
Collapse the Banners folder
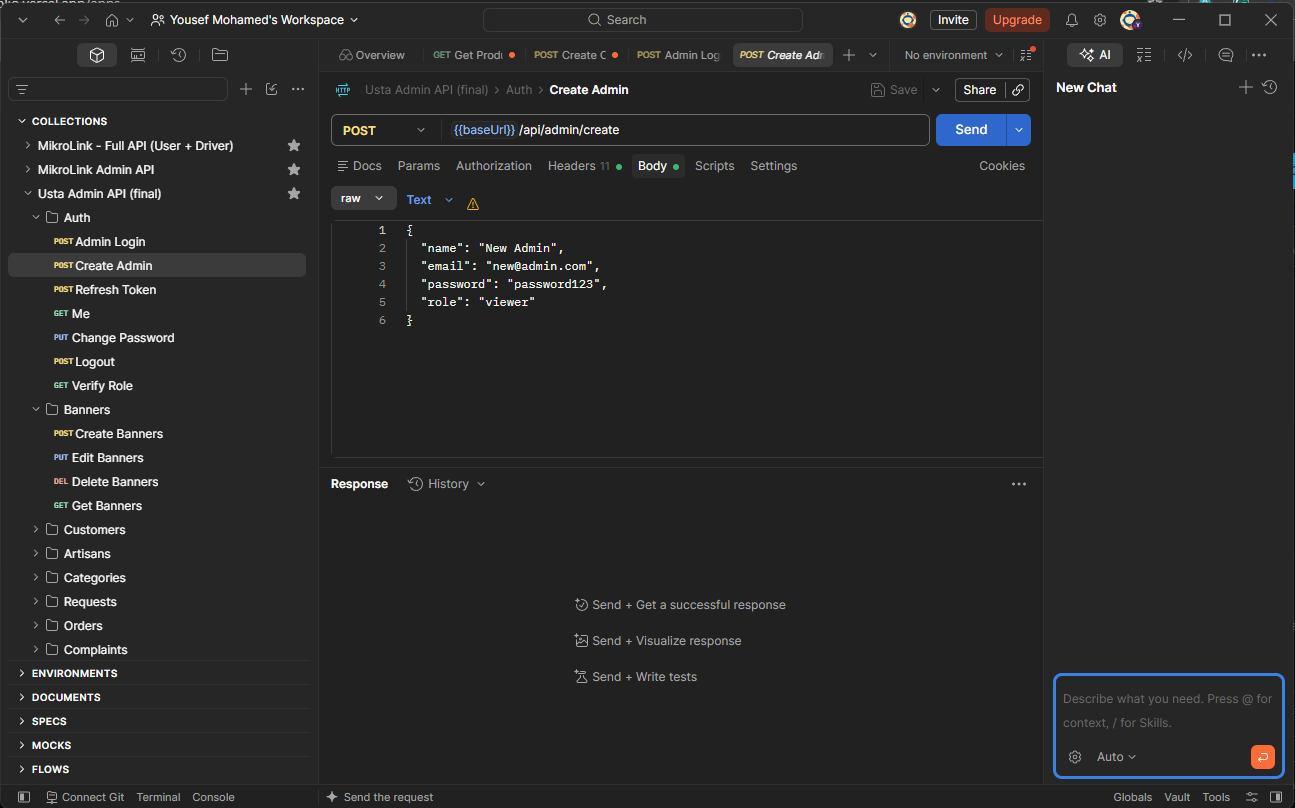pos(37,409)
